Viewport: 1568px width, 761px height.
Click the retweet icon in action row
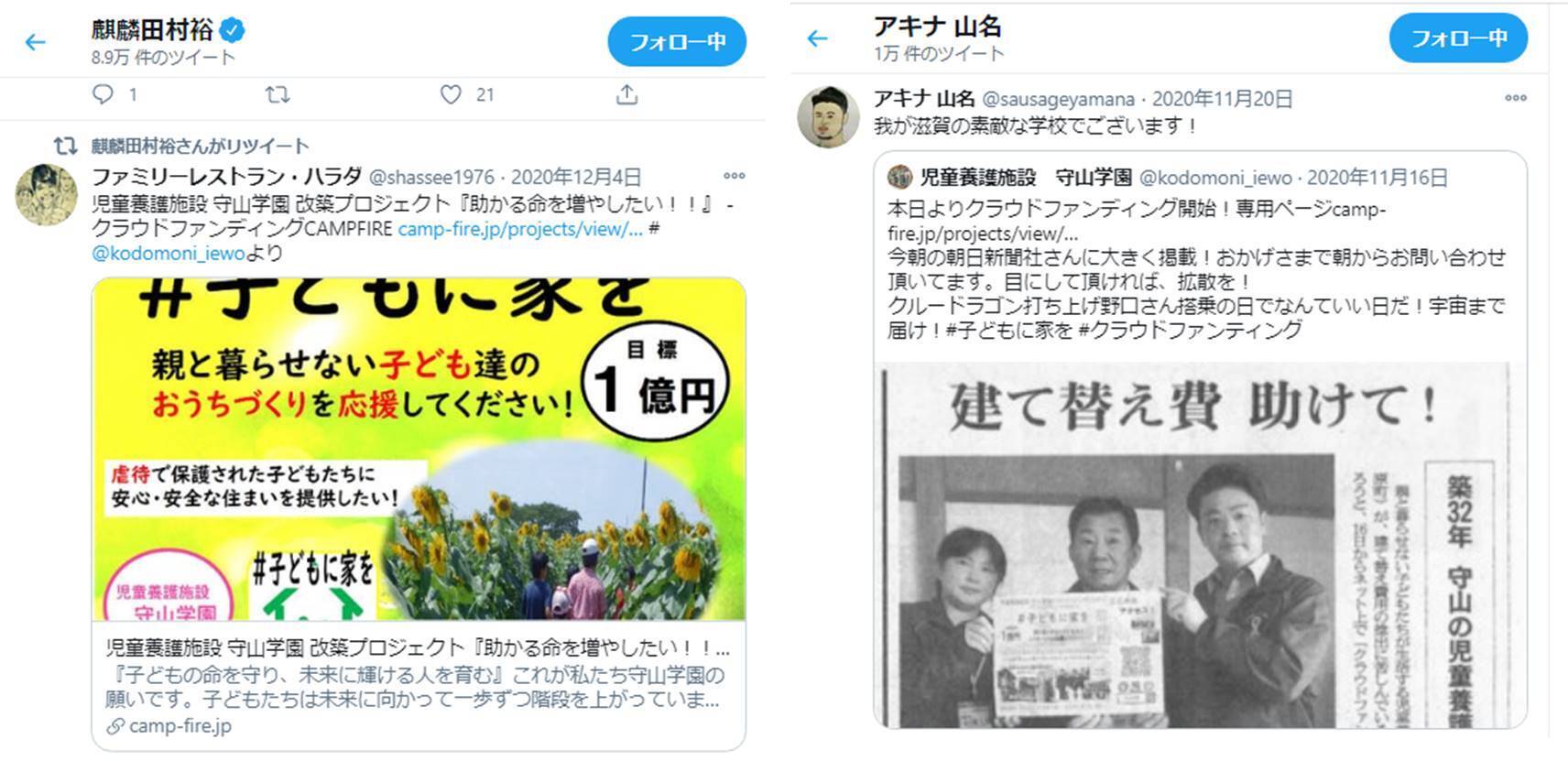pos(277,94)
